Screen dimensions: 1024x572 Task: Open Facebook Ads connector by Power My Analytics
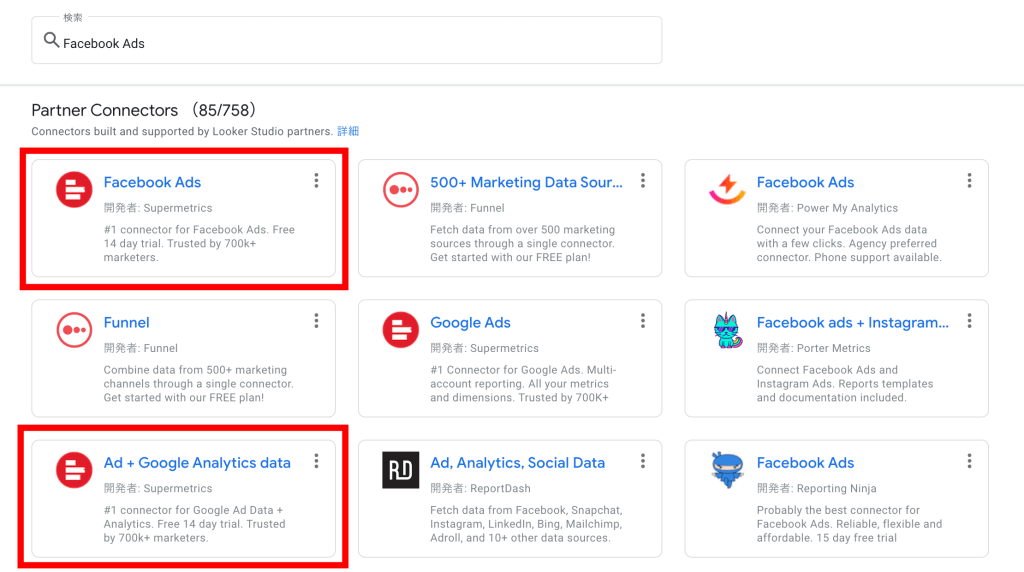click(x=805, y=182)
